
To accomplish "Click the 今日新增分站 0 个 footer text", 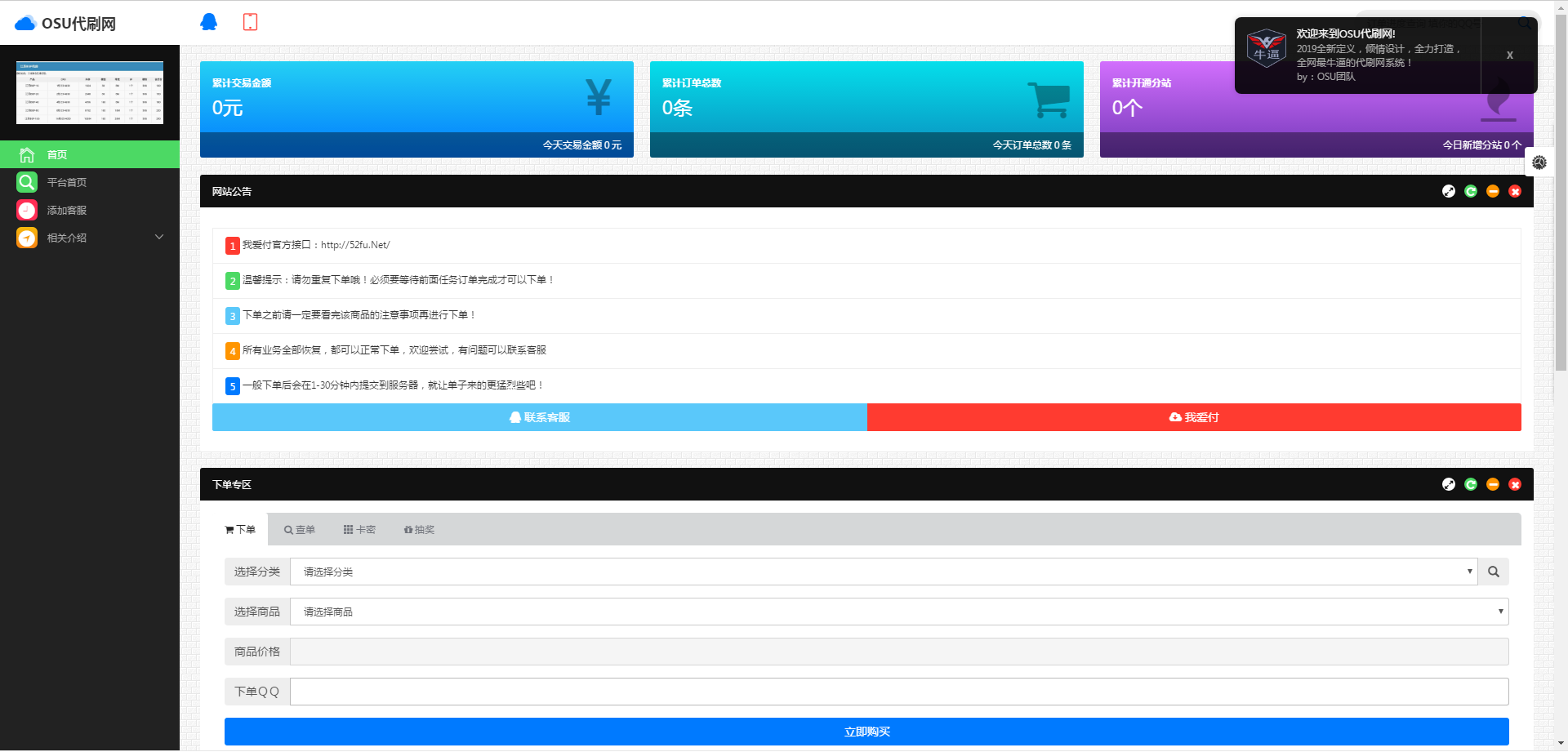I will tap(1482, 145).
